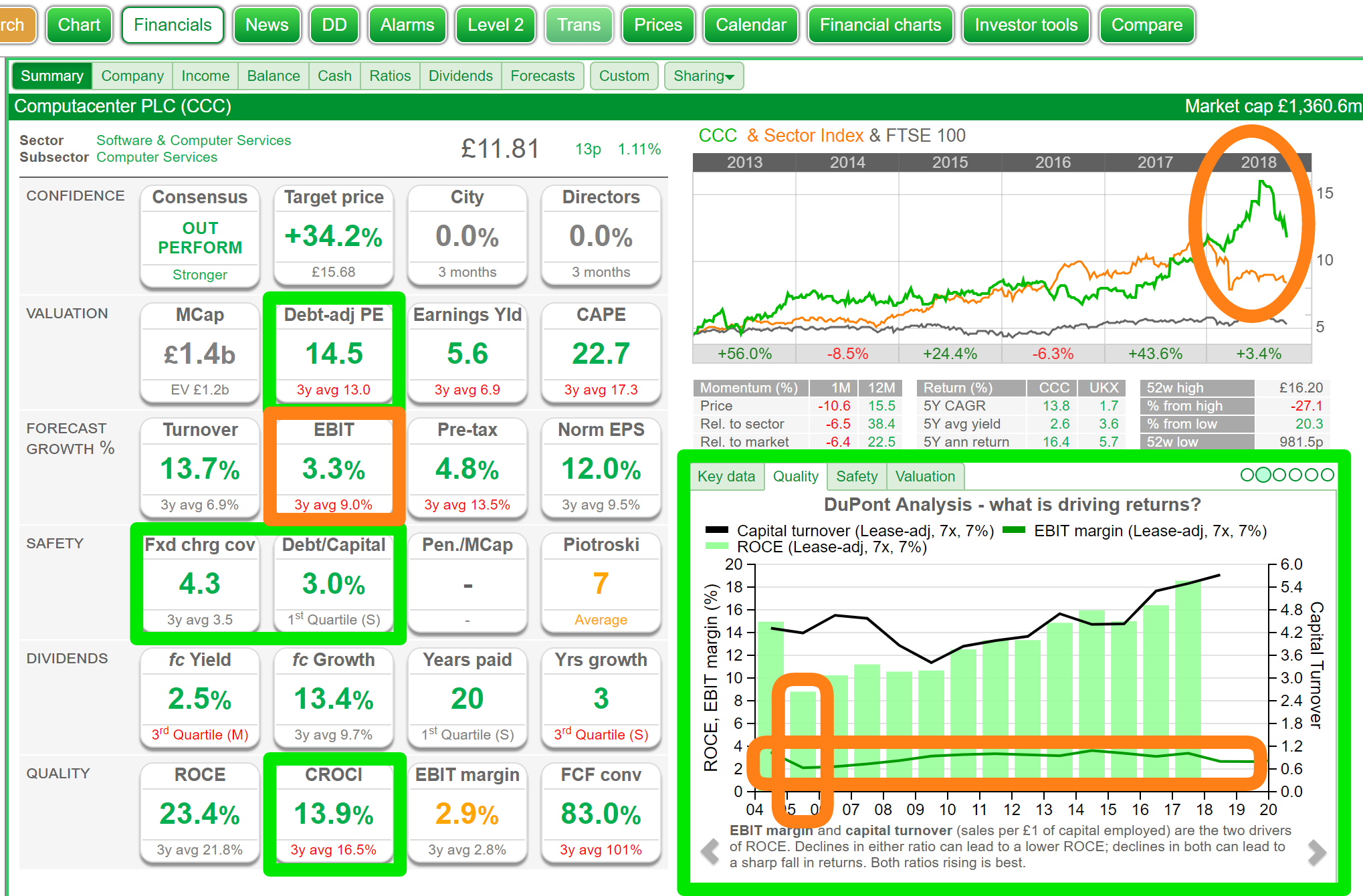Open the Calendar section
The height and width of the screenshot is (896, 1363).
[x=751, y=25]
